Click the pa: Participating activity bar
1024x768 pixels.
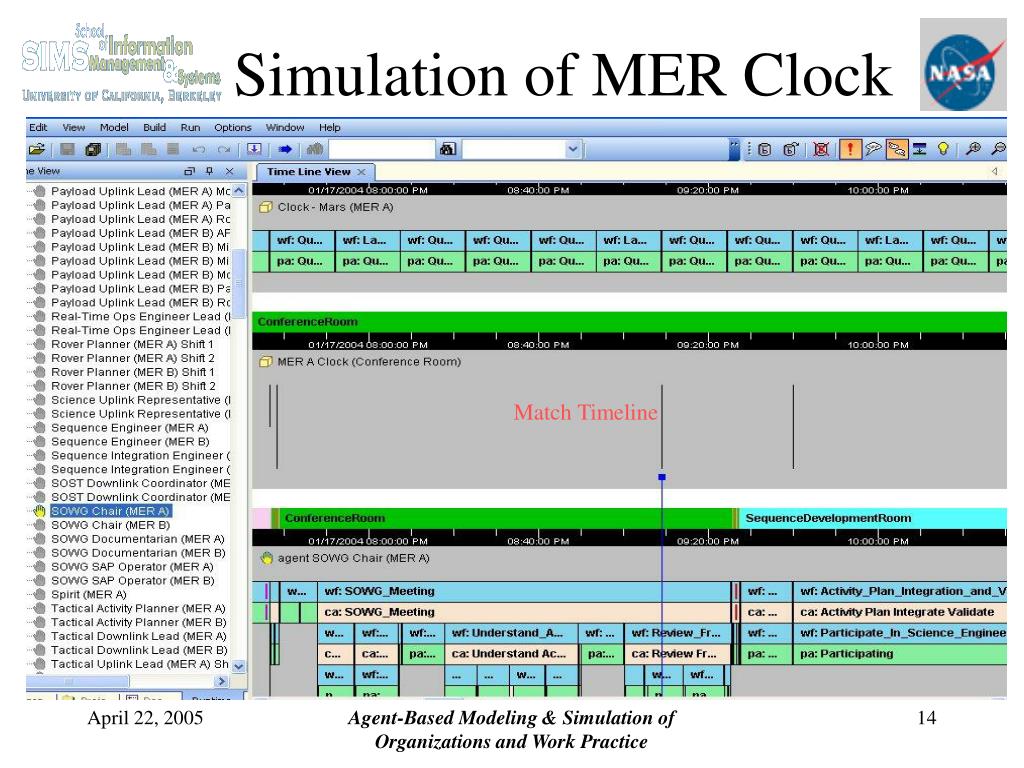[x=900, y=654]
